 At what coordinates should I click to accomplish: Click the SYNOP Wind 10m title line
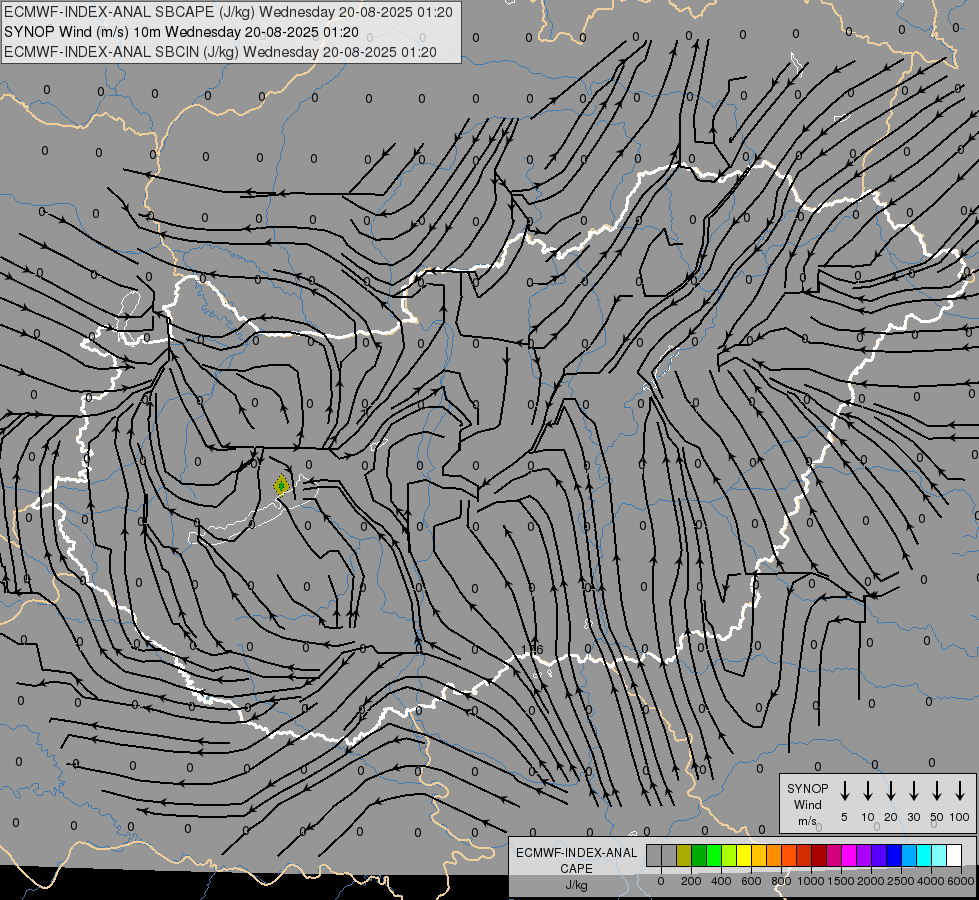[x=181, y=32]
